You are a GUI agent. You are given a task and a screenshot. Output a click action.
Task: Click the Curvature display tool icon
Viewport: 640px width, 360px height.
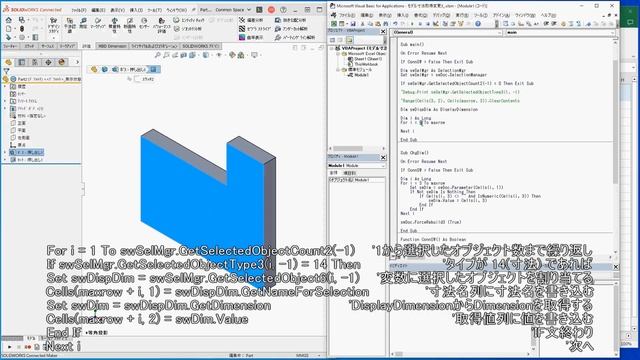242,37
